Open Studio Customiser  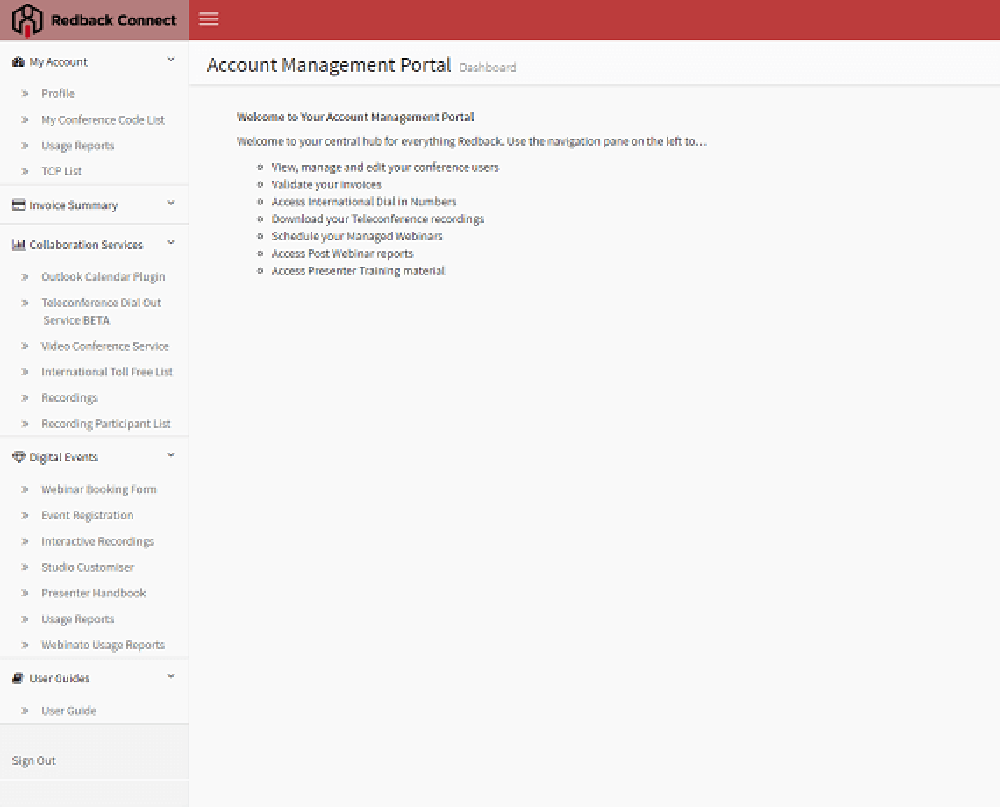pyautogui.click(x=87, y=567)
